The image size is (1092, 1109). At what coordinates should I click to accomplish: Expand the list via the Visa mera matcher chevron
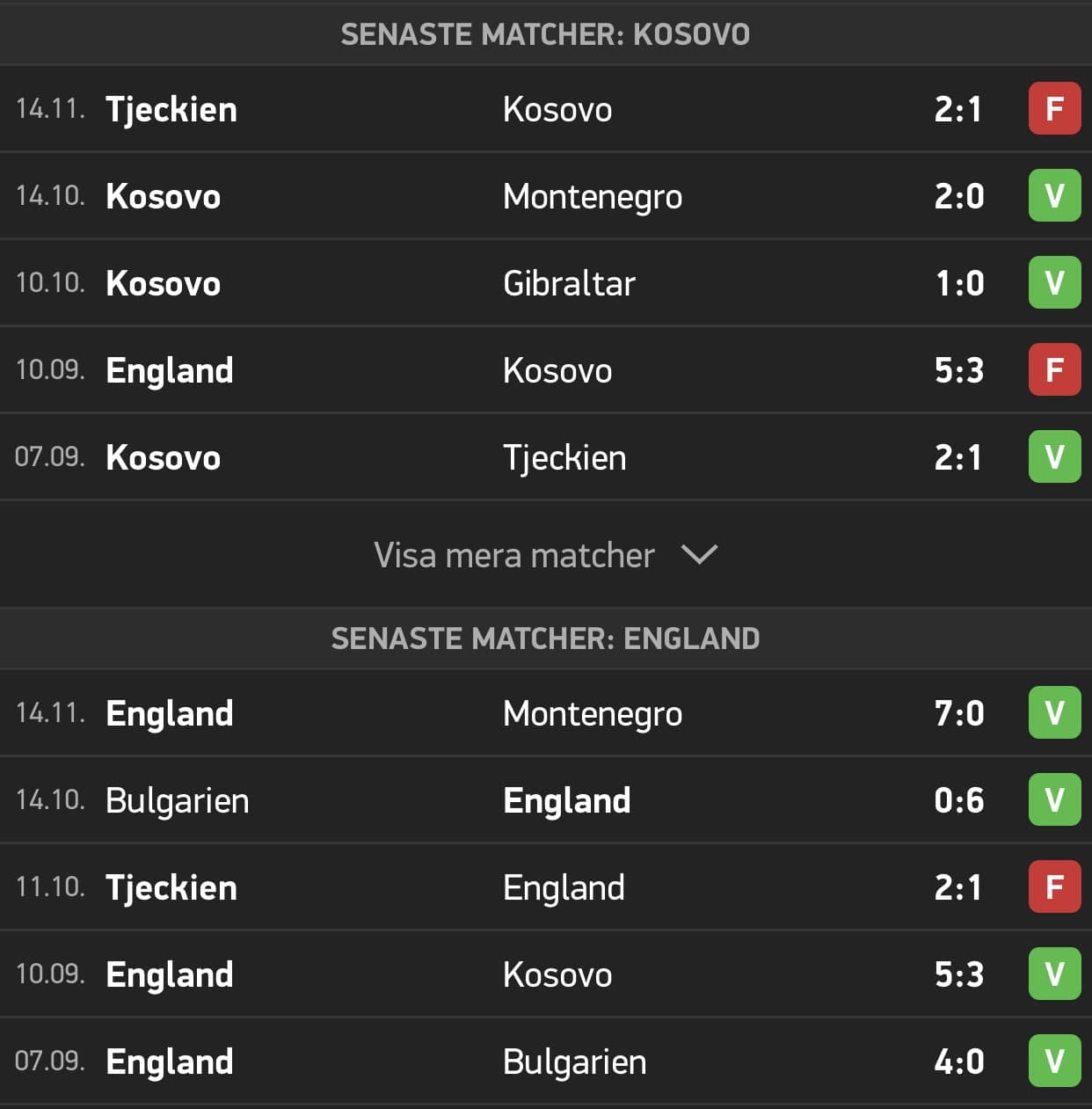700,555
